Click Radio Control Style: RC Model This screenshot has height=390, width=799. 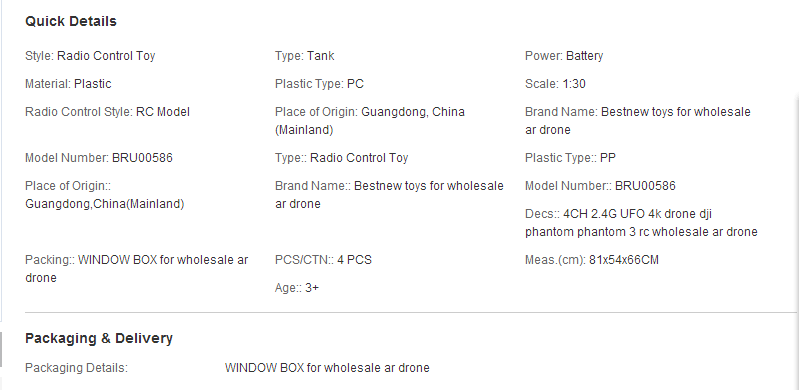108,112
